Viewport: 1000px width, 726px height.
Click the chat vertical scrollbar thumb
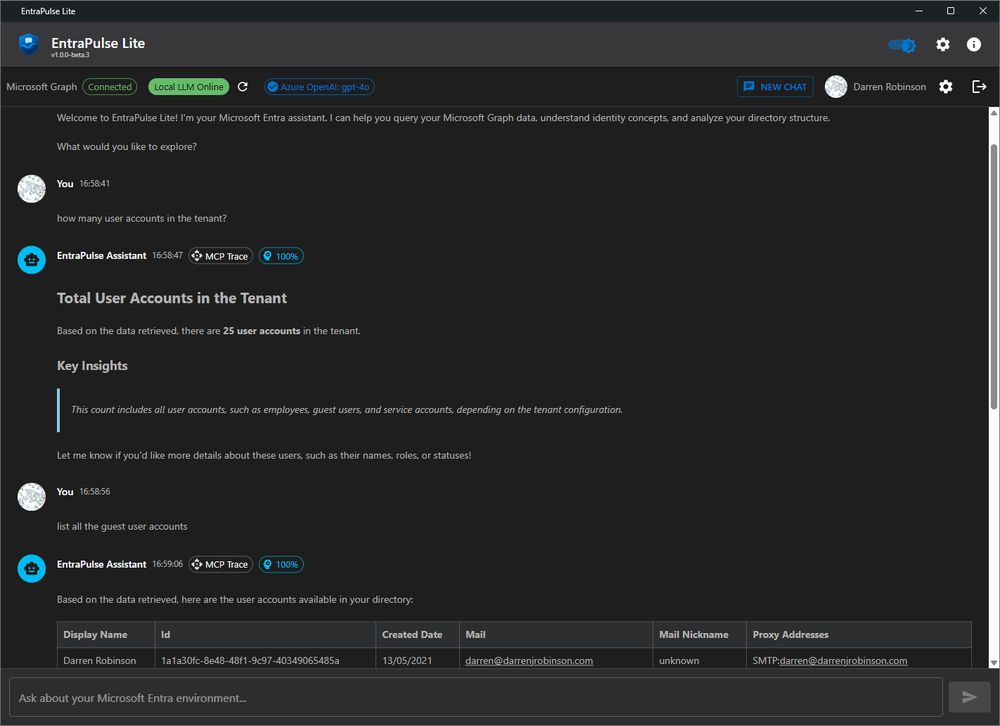click(x=994, y=277)
